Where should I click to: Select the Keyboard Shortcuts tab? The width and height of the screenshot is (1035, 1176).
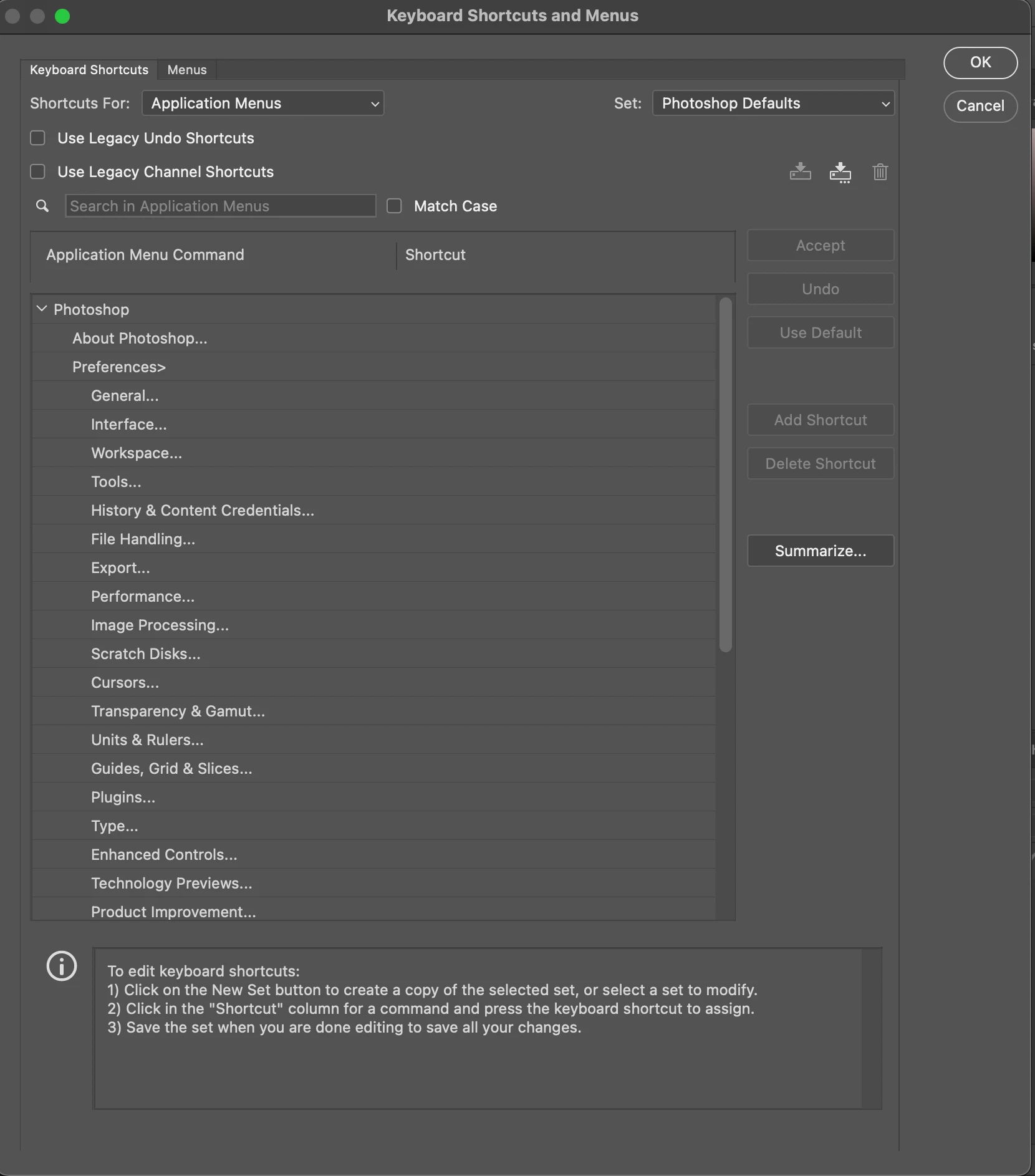click(89, 70)
